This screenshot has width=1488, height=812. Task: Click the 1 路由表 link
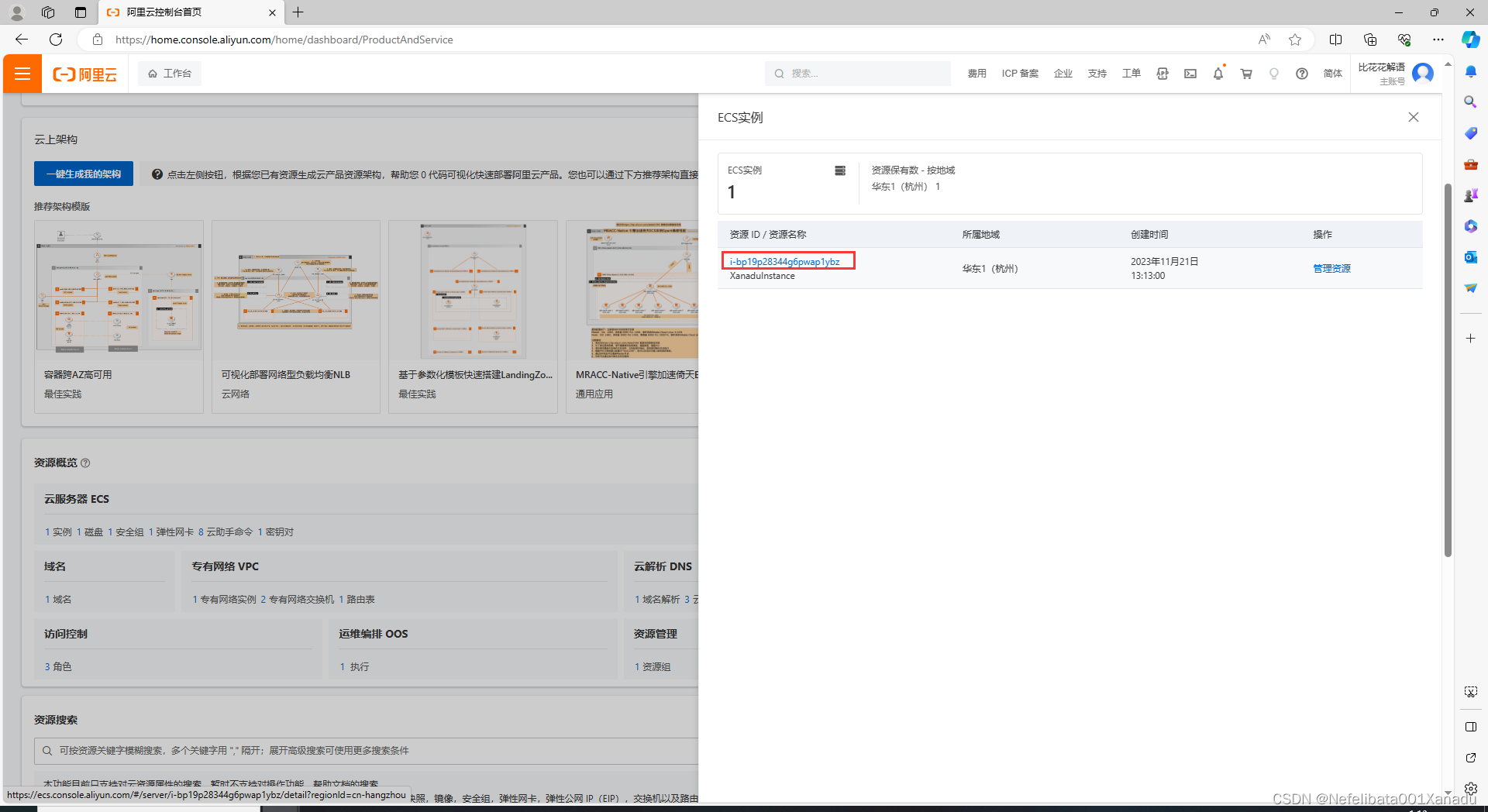[x=357, y=600]
